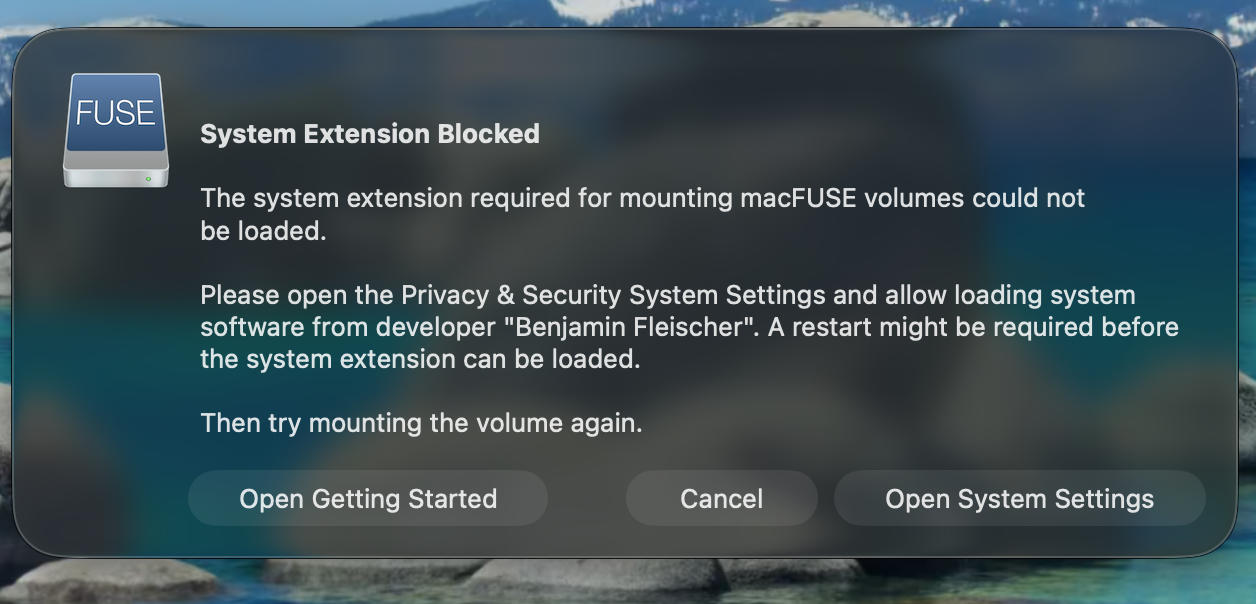Click the blue FUSE label on drive icon
This screenshot has width=1256, height=604.
(x=115, y=113)
